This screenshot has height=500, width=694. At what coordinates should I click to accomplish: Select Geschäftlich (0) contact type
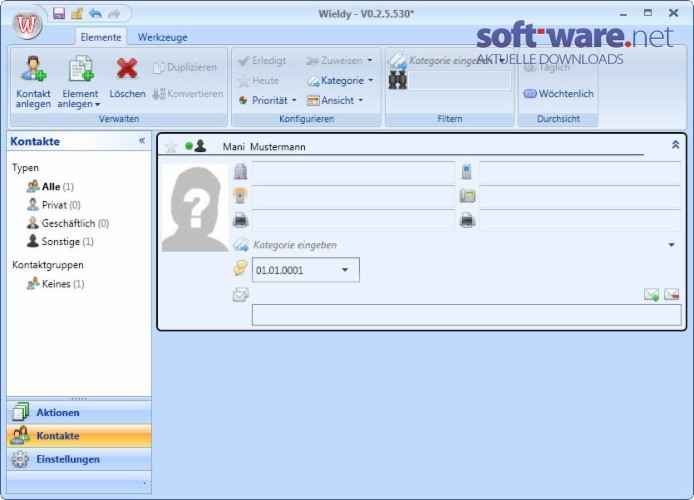coord(68,223)
